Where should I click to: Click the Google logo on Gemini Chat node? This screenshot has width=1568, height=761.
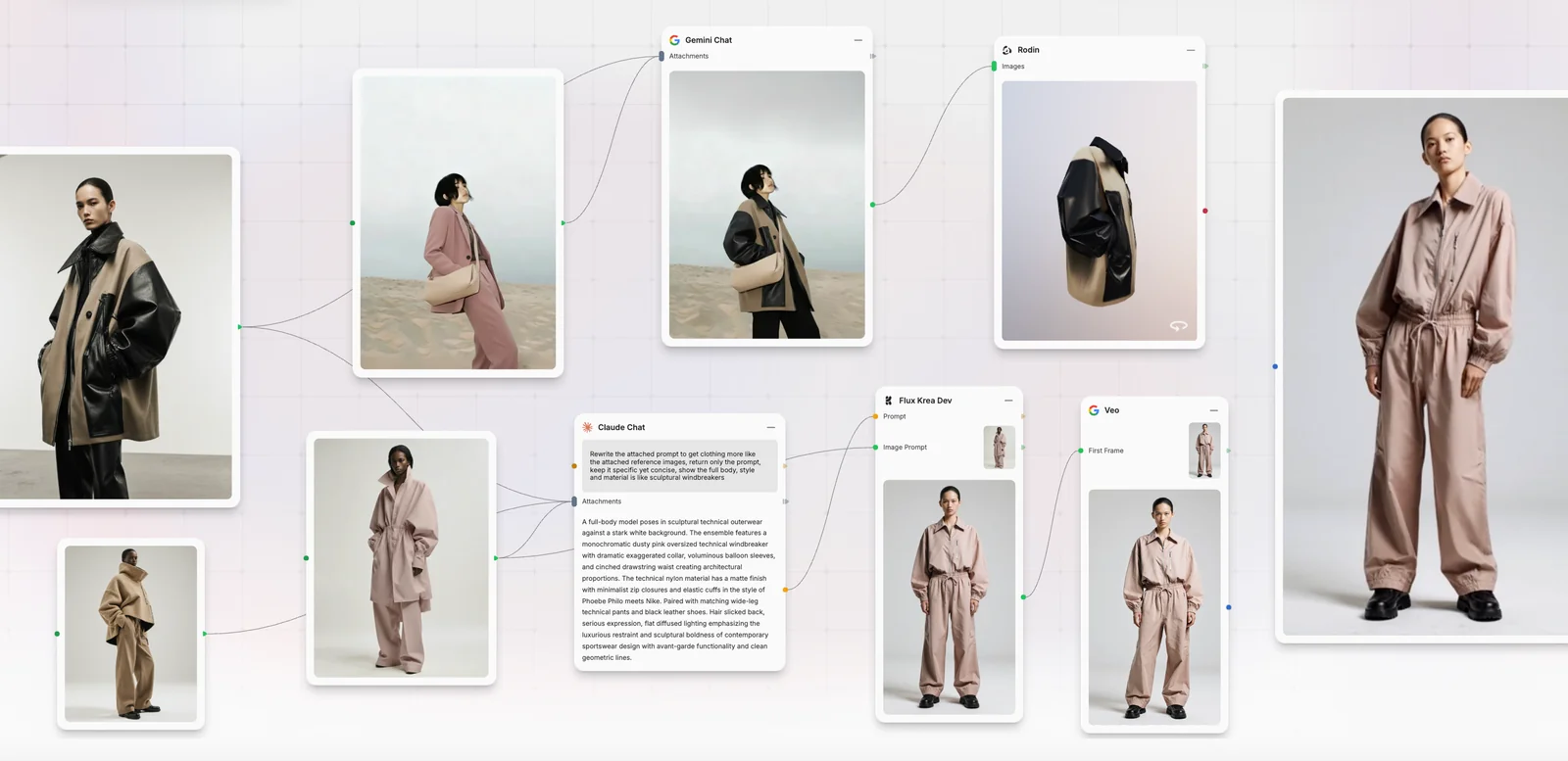(674, 40)
